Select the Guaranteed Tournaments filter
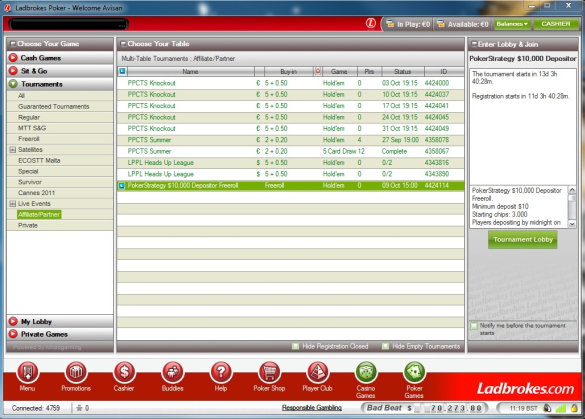 [x=54, y=106]
